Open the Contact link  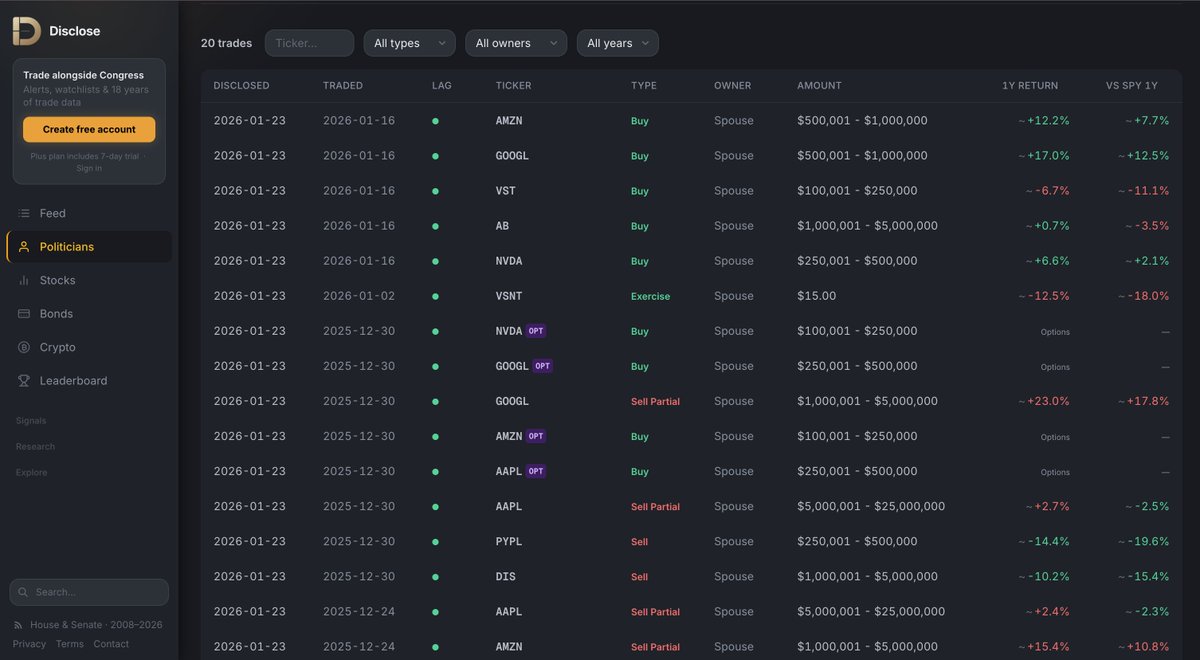click(x=111, y=644)
